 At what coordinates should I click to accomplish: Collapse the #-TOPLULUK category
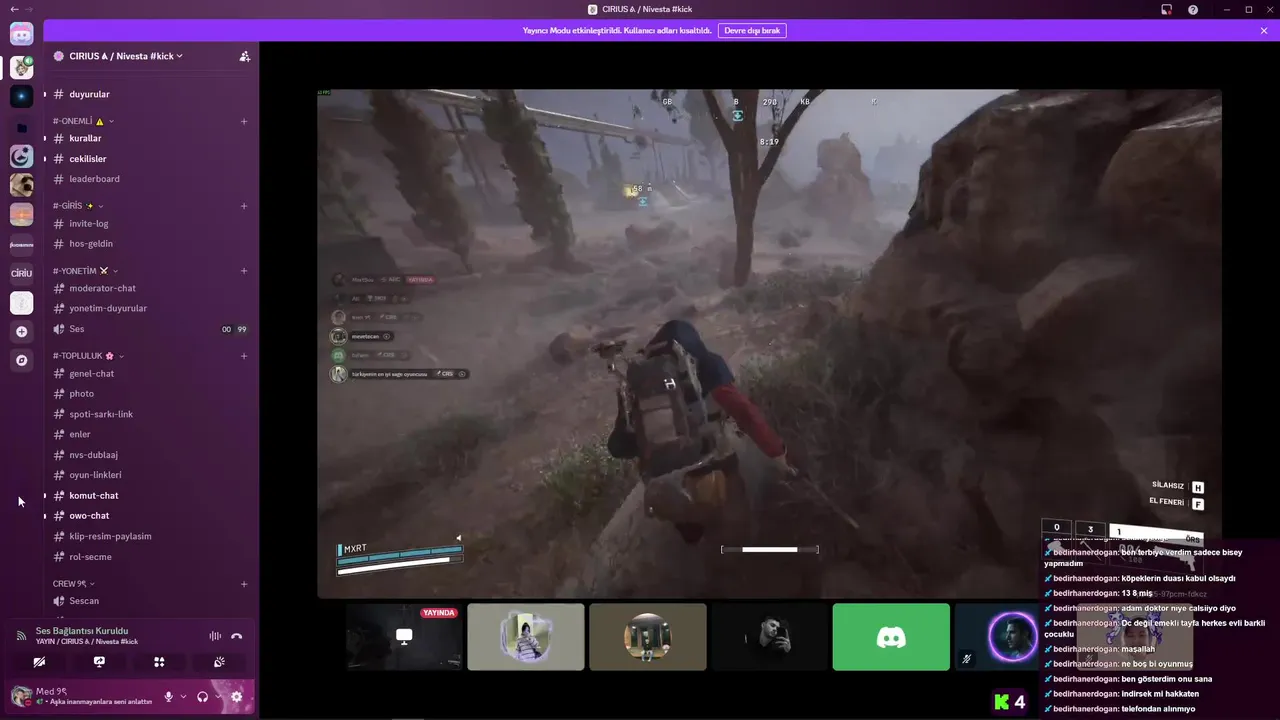pyautogui.click(x=87, y=356)
